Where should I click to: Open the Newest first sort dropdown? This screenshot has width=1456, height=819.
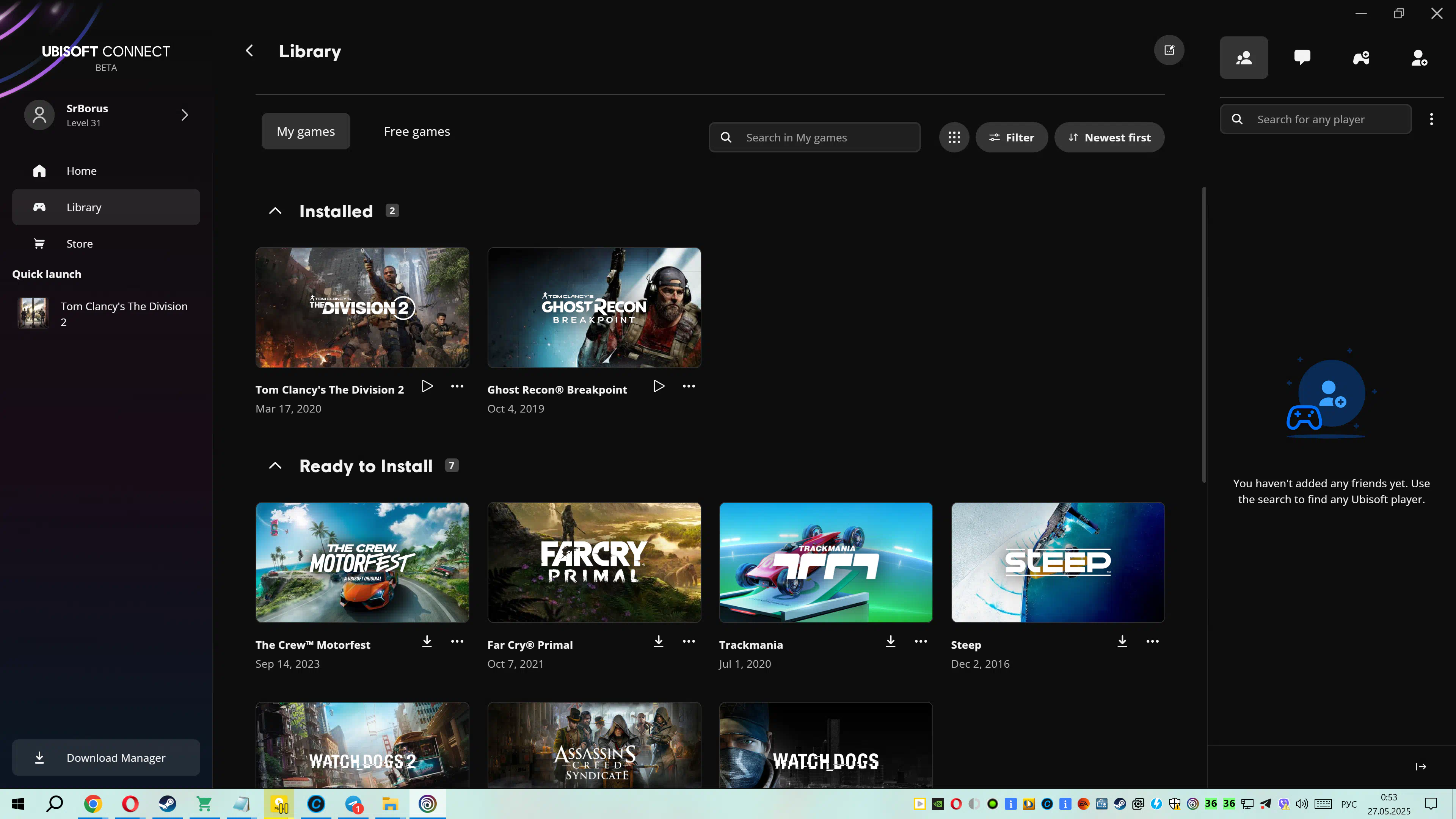point(1109,137)
